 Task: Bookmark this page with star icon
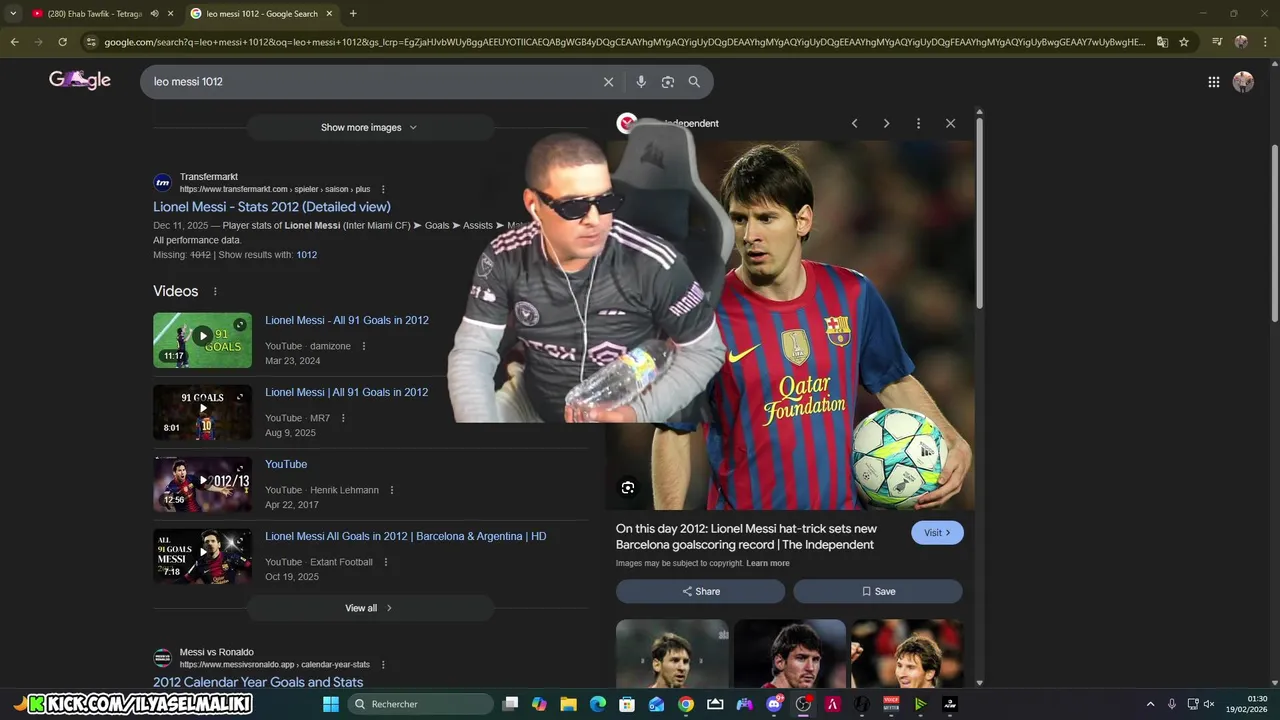1184,42
